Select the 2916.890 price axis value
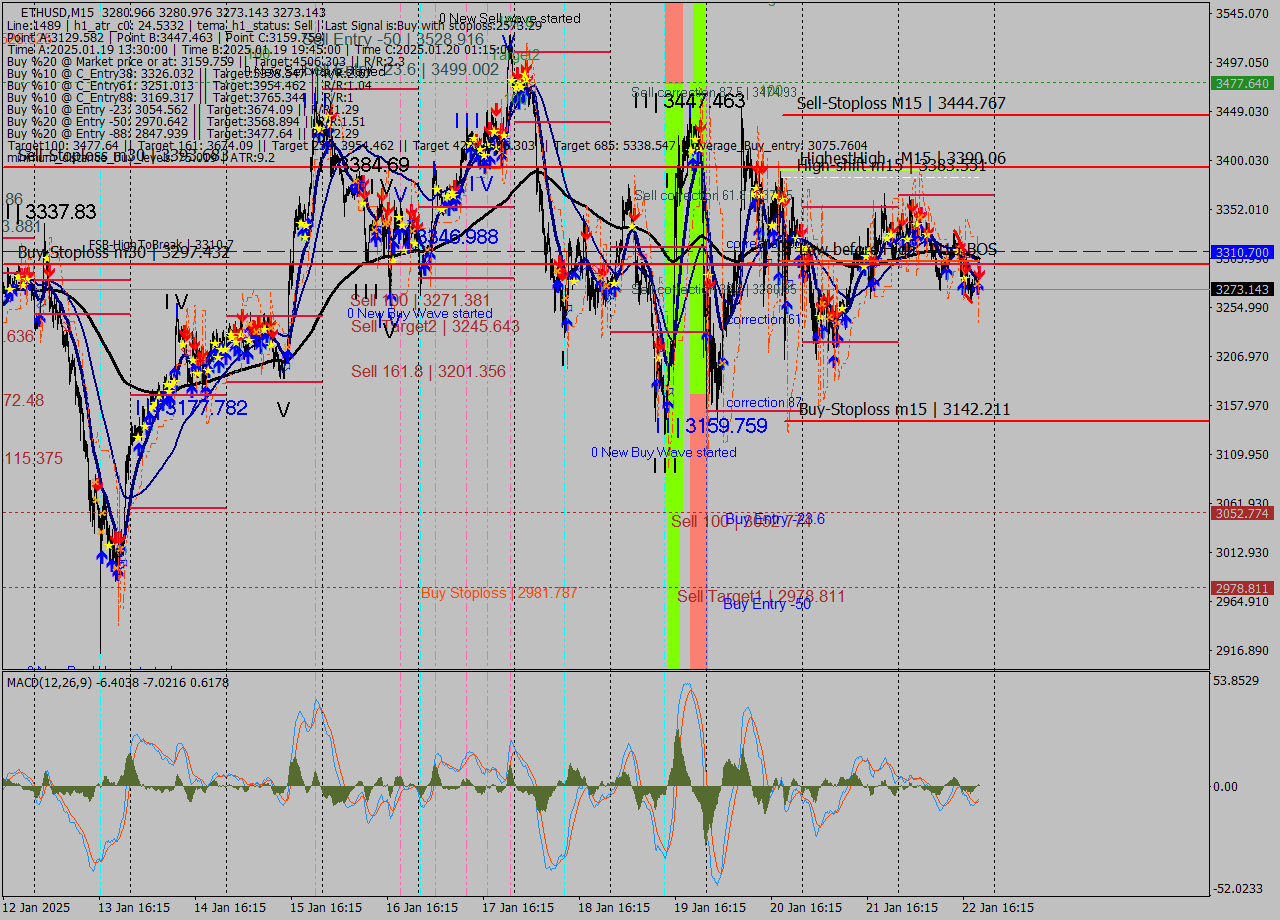This screenshot has width=1280, height=920. pos(1242,650)
